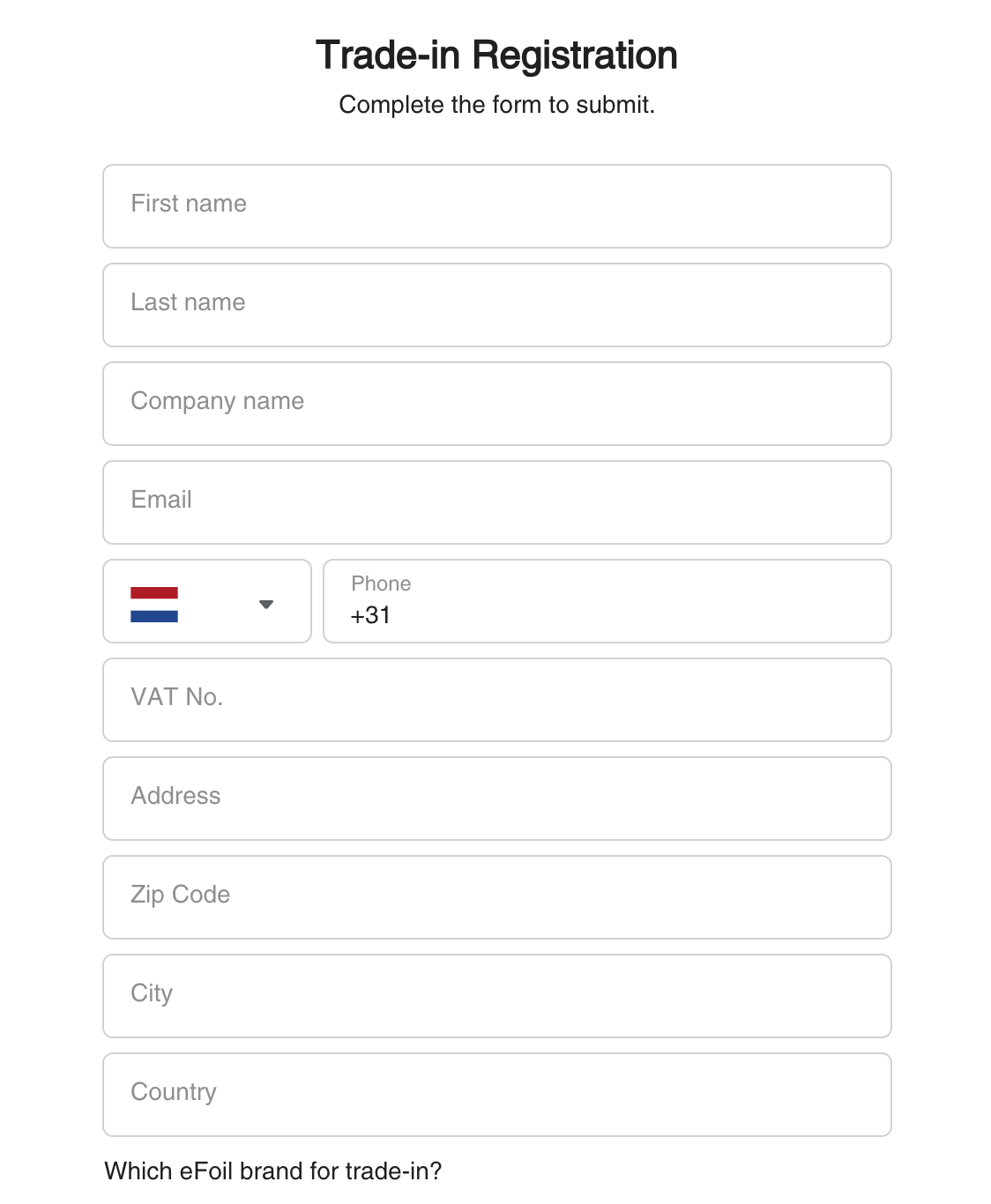
Task: Click the Trade-in Registration heading
Action: point(496,55)
